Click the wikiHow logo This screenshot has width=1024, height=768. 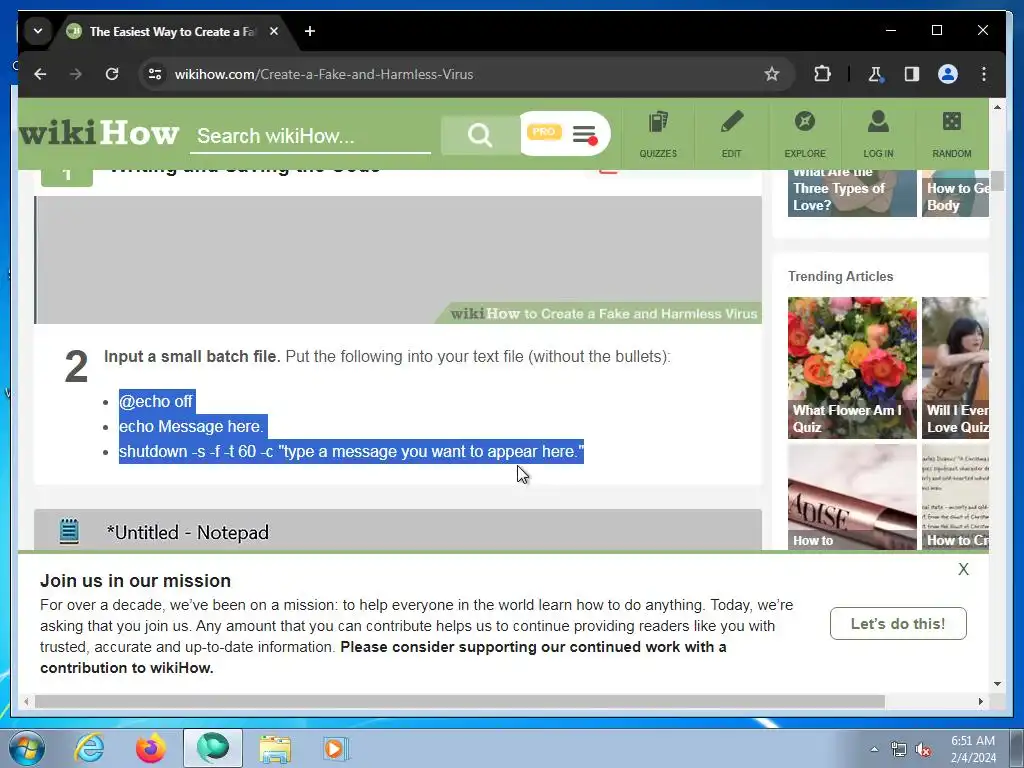pyautogui.click(x=99, y=133)
